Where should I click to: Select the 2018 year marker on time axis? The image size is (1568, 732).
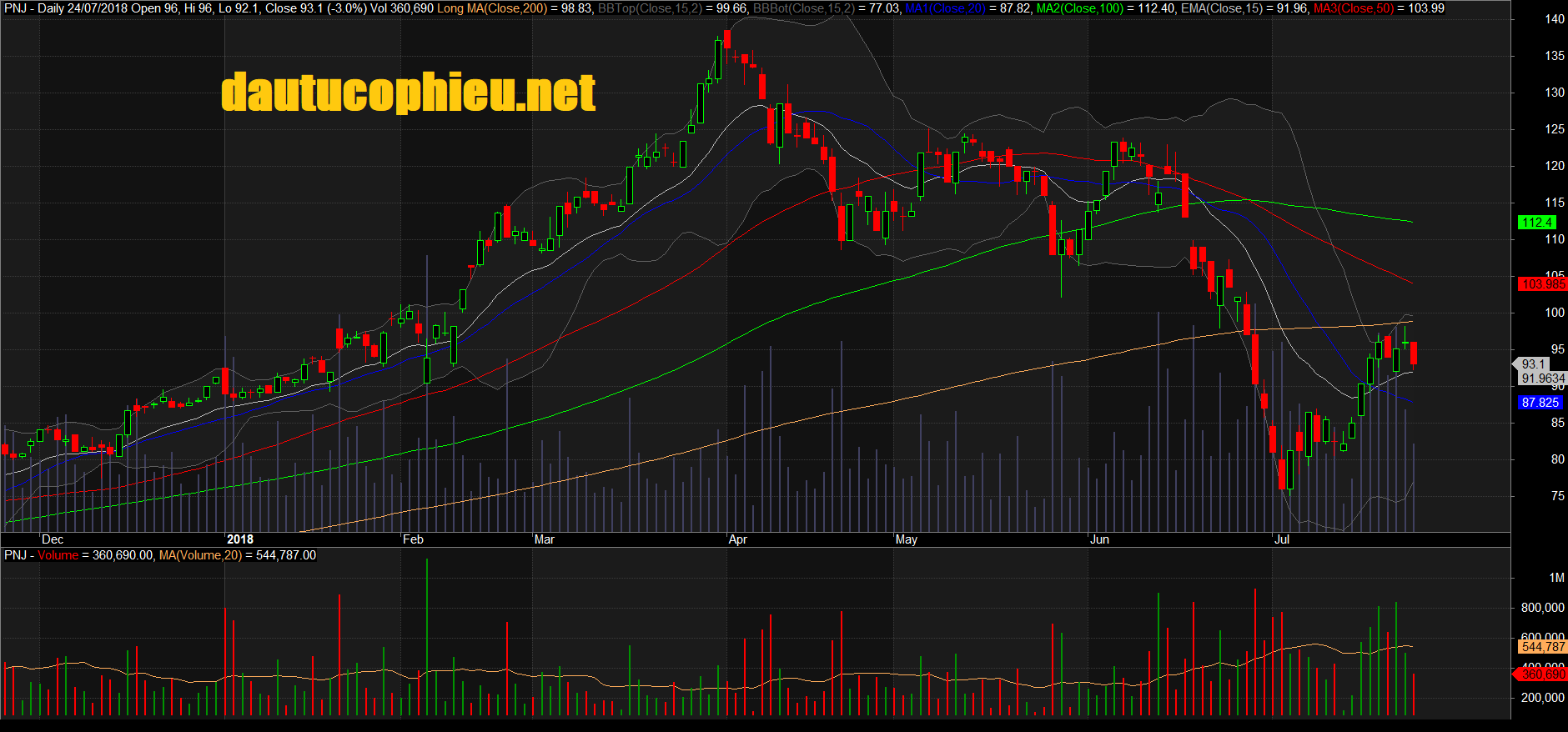tap(239, 539)
